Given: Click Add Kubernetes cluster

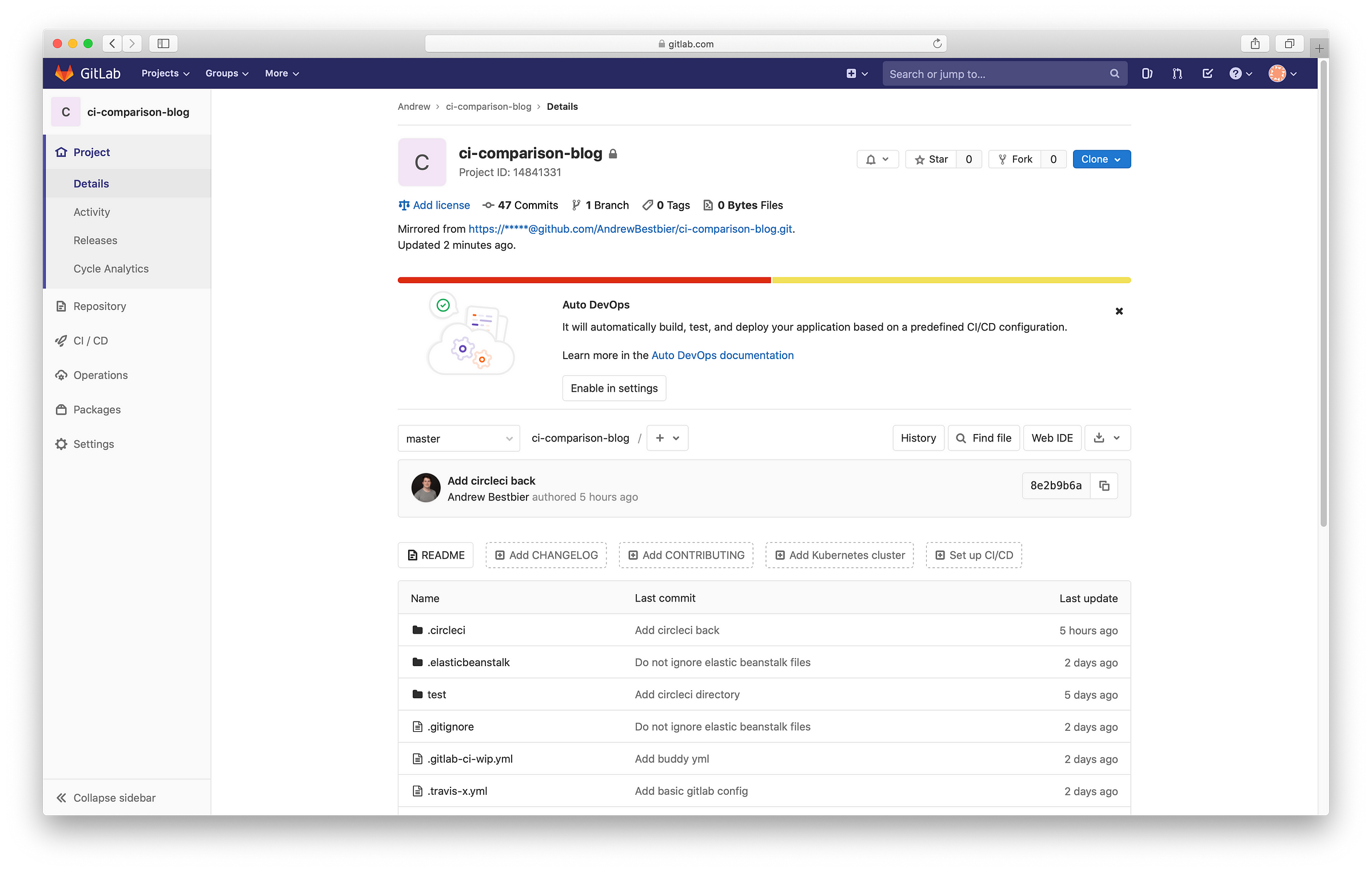Looking at the screenshot, I should [839, 555].
